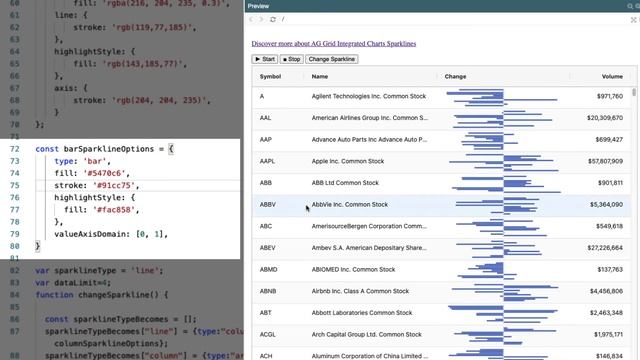Go back using the preview back arrow
Viewport: 640px width, 360px height.
point(251,19)
